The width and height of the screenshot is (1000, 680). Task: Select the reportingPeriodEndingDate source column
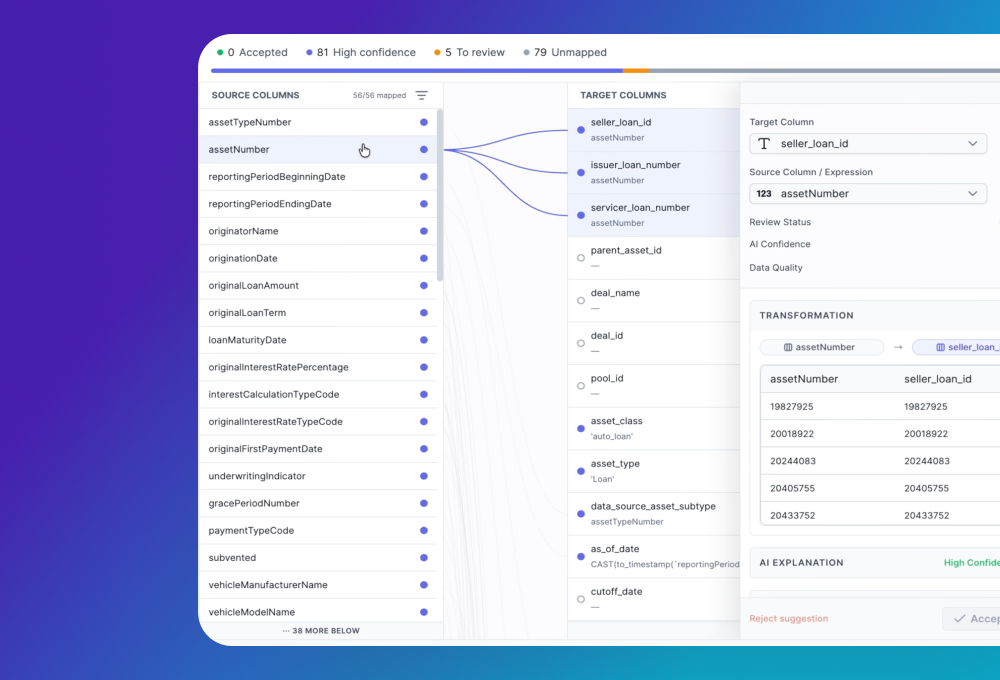pos(318,204)
